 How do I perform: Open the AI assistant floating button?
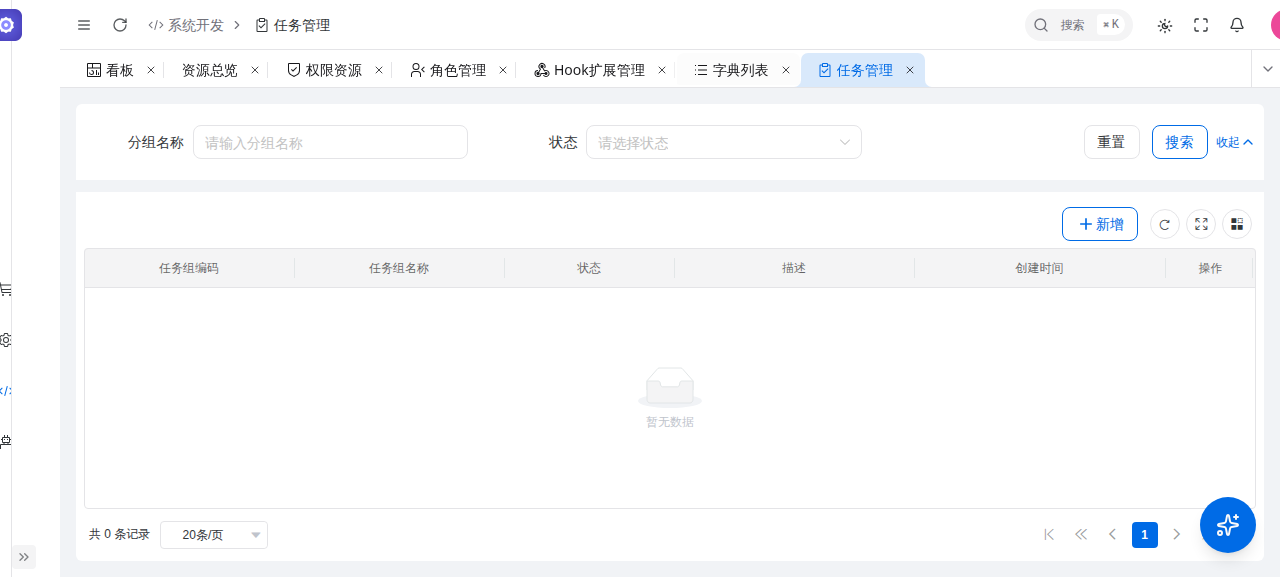1228,525
